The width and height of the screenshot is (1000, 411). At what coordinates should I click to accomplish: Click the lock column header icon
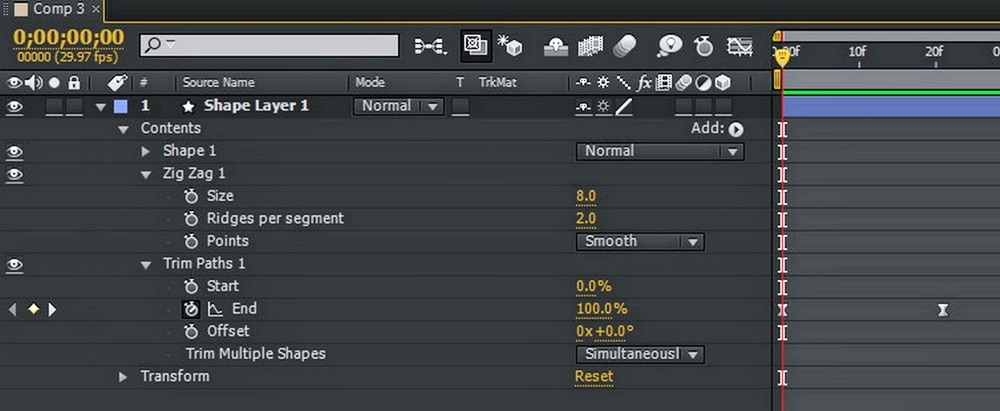(74, 82)
